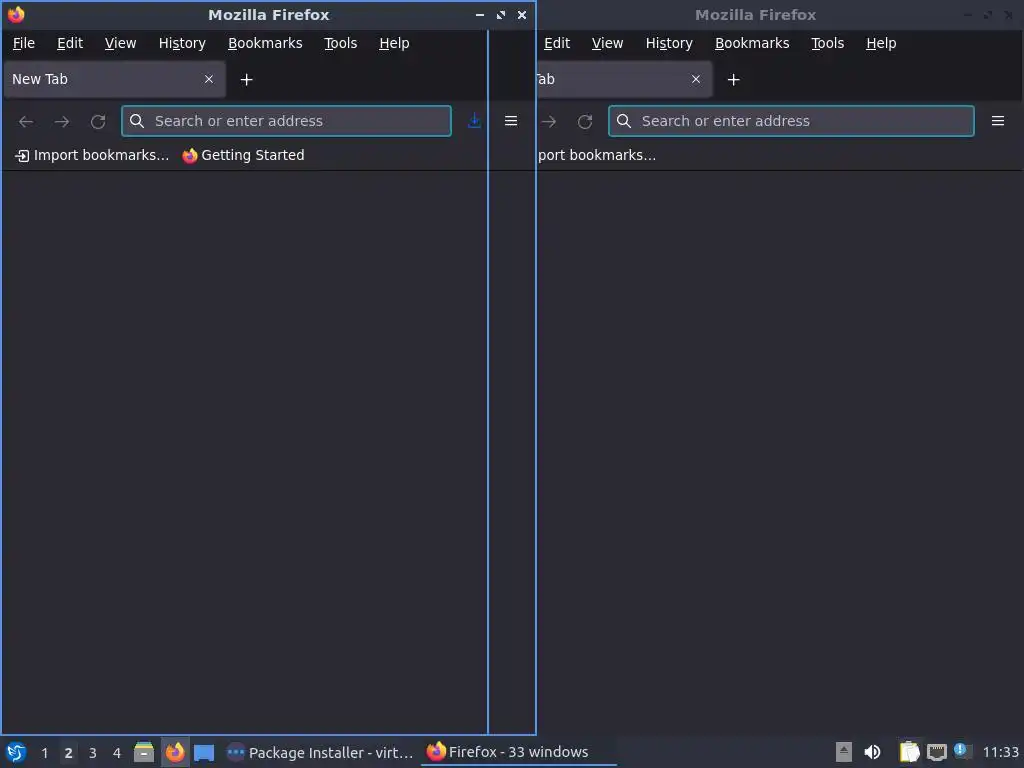Open the volume control in system tray
Screen dimensions: 1024x768
point(872,752)
